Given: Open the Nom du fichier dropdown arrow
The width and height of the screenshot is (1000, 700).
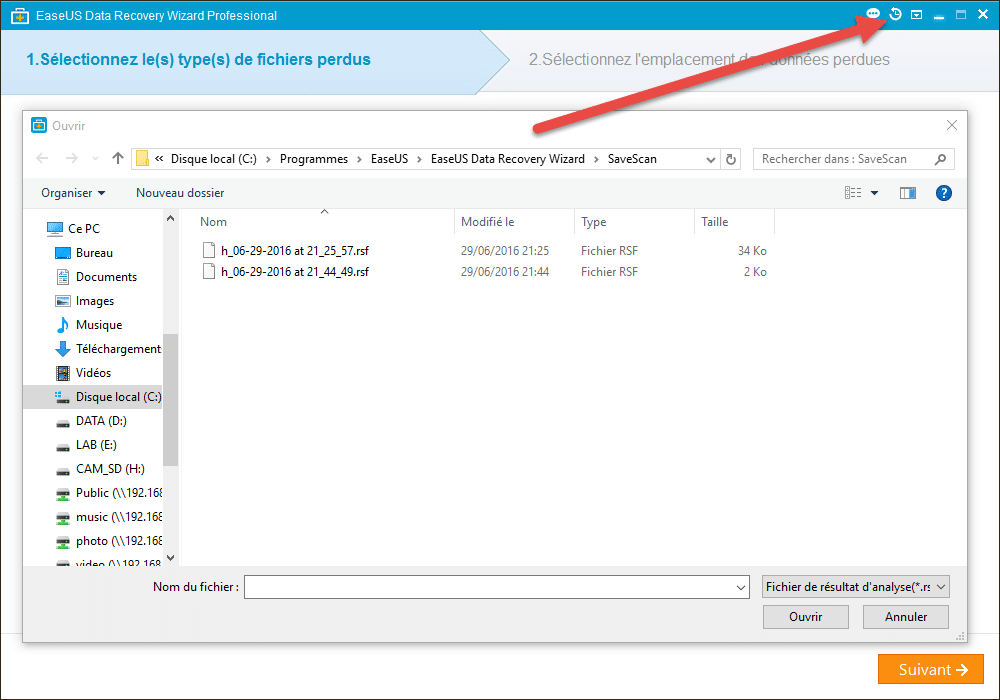Looking at the screenshot, I should [x=740, y=587].
